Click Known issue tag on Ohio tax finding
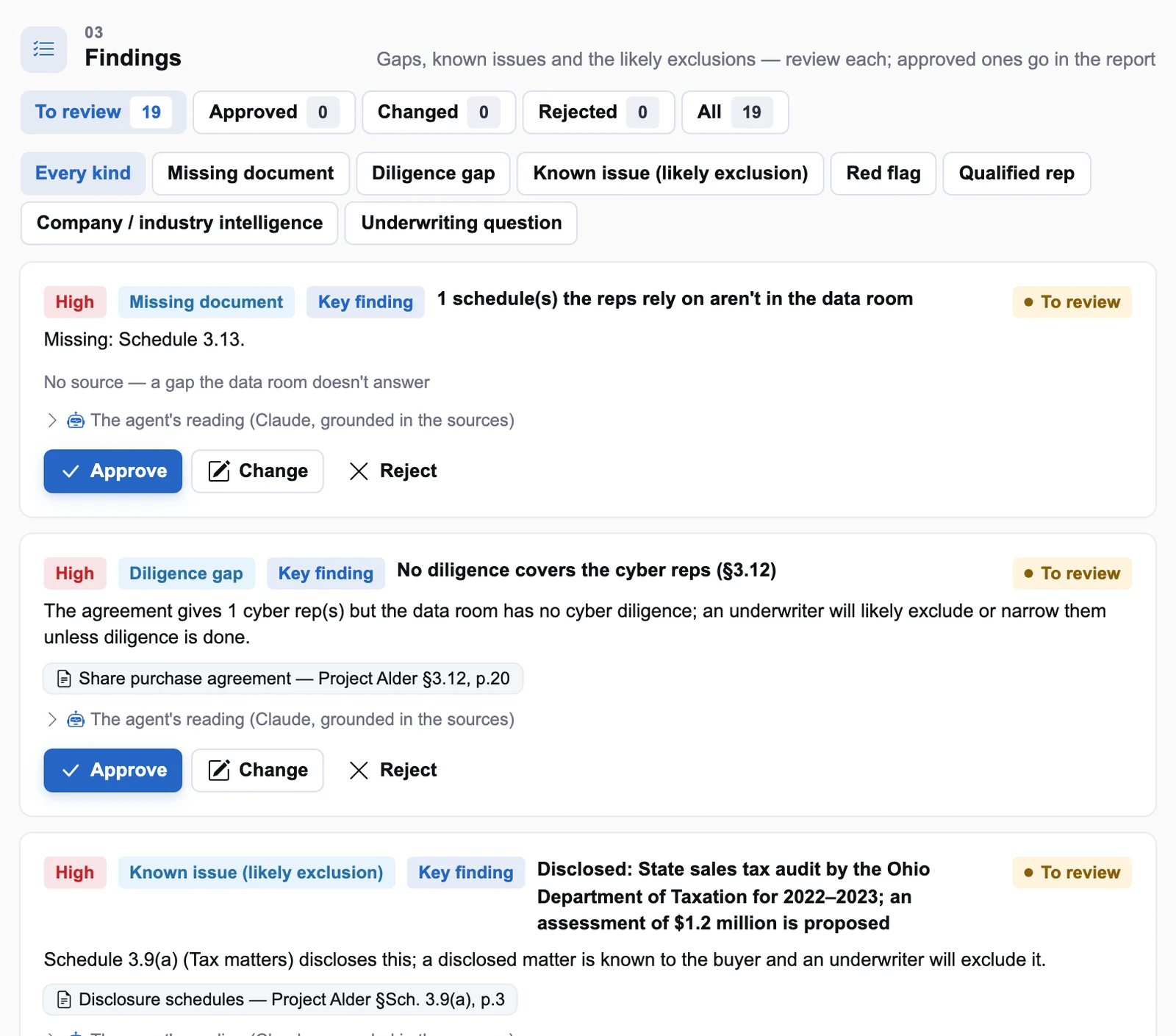 point(257,873)
